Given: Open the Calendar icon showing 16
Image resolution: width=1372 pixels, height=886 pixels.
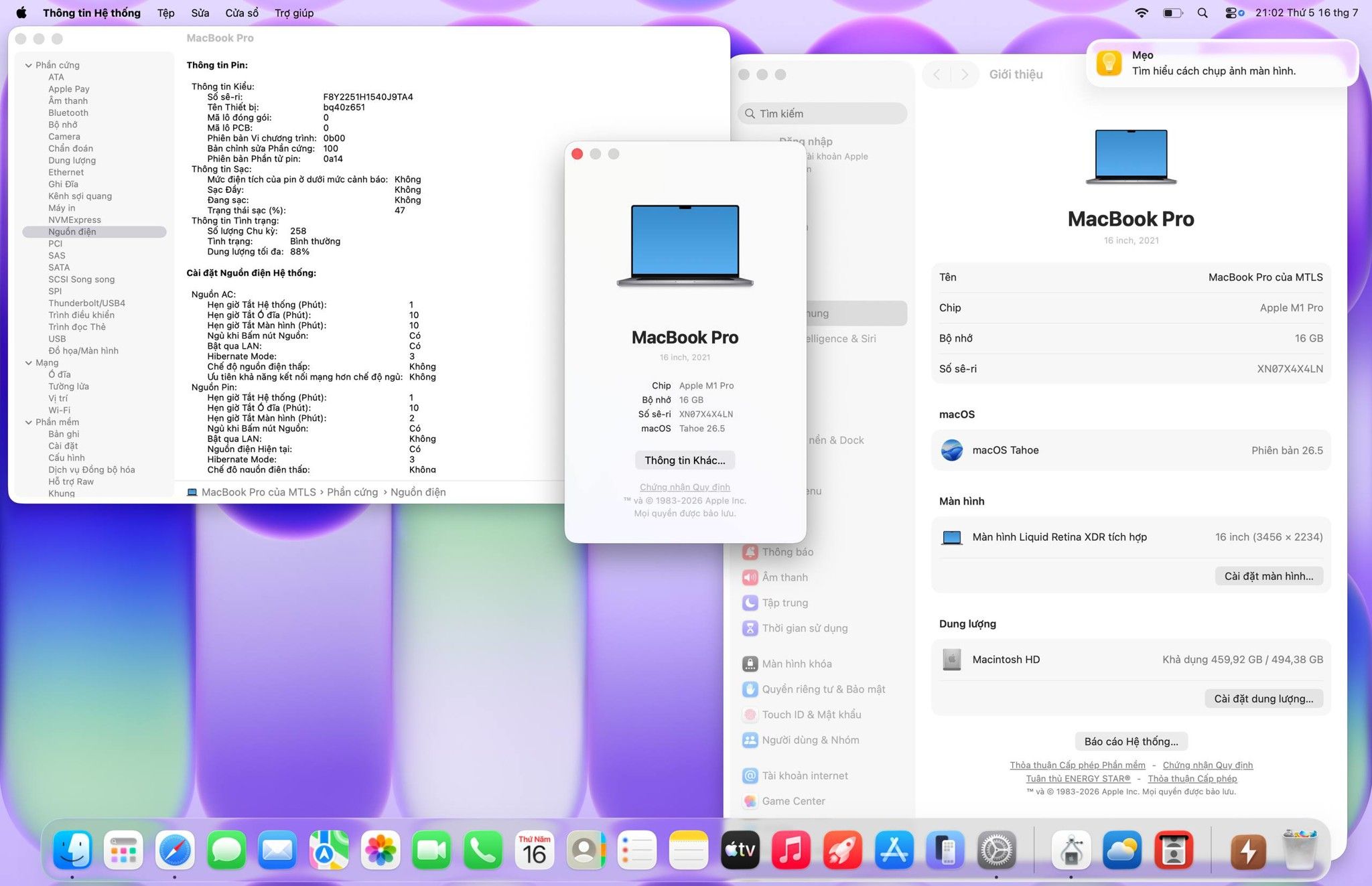Looking at the screenshot, I should 534,851.
